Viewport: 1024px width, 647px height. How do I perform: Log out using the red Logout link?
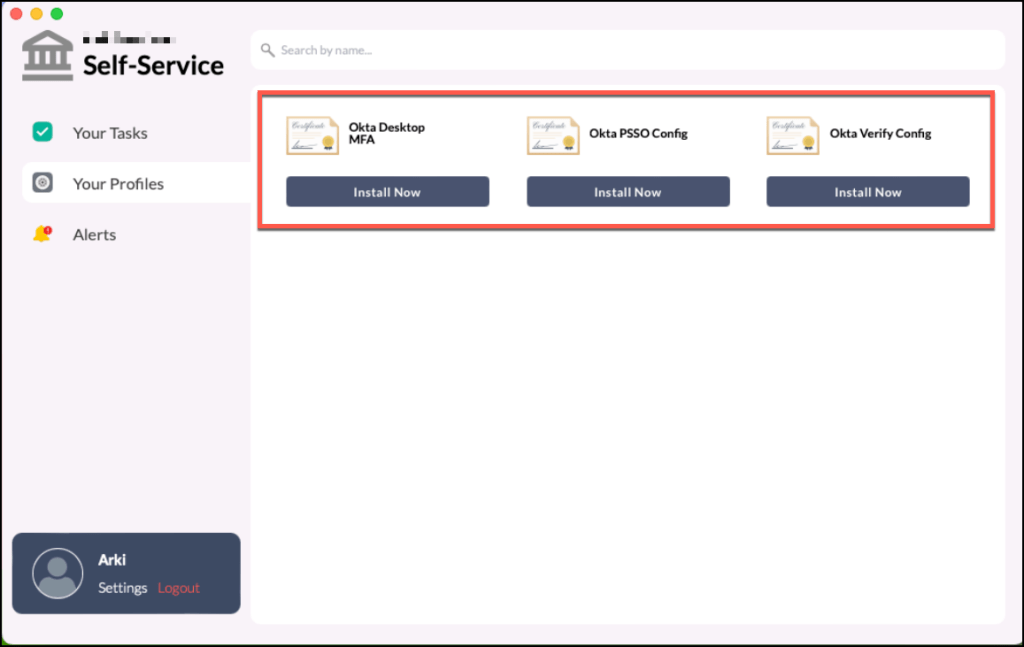[179, 588]
